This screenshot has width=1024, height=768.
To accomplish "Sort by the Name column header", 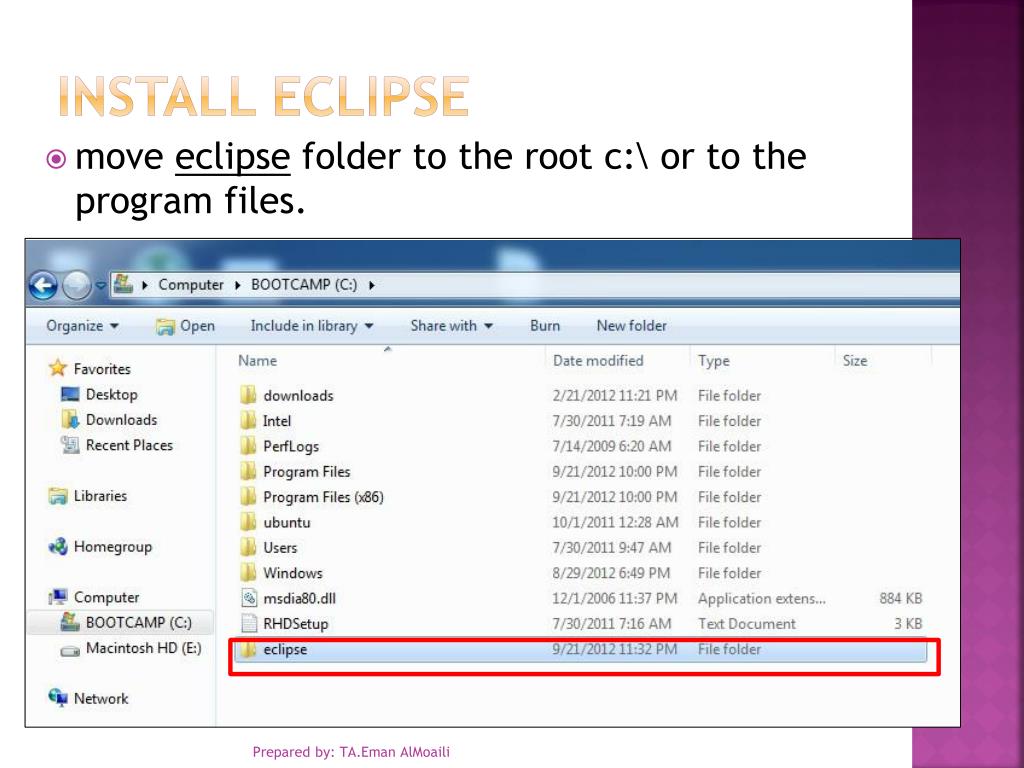I will click(x=257, y=360).
